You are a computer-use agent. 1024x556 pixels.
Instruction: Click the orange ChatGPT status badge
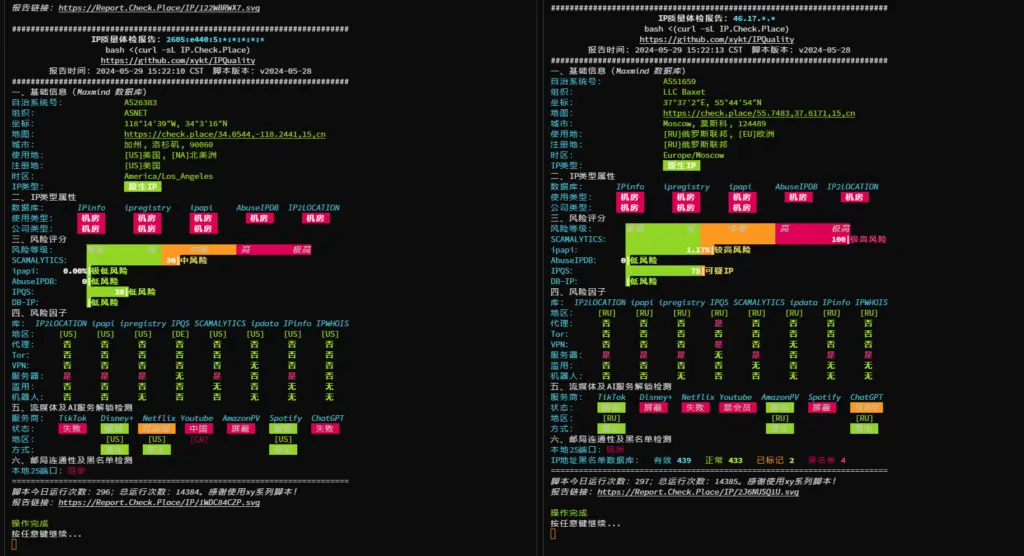point(866,407)
